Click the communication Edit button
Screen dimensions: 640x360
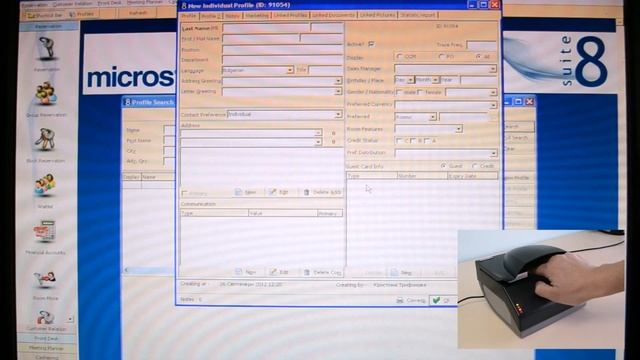click(x=279, y=272)
